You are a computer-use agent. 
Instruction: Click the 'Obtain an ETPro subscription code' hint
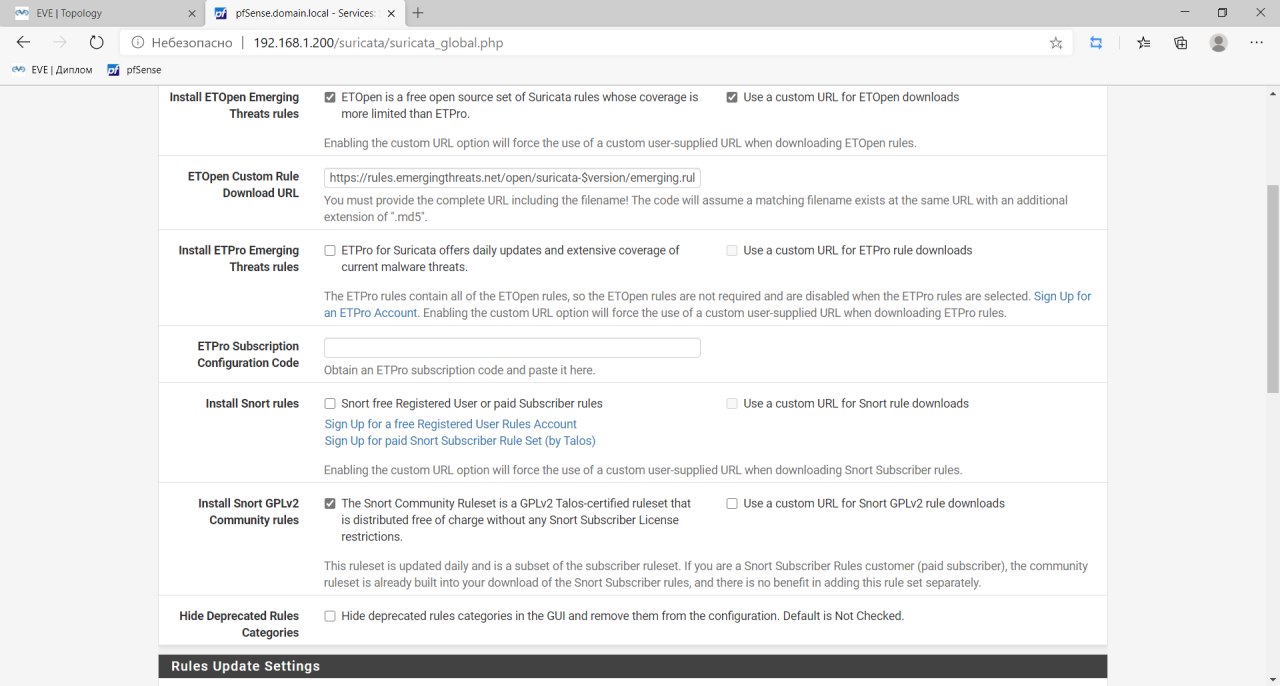tap(460, 370)
